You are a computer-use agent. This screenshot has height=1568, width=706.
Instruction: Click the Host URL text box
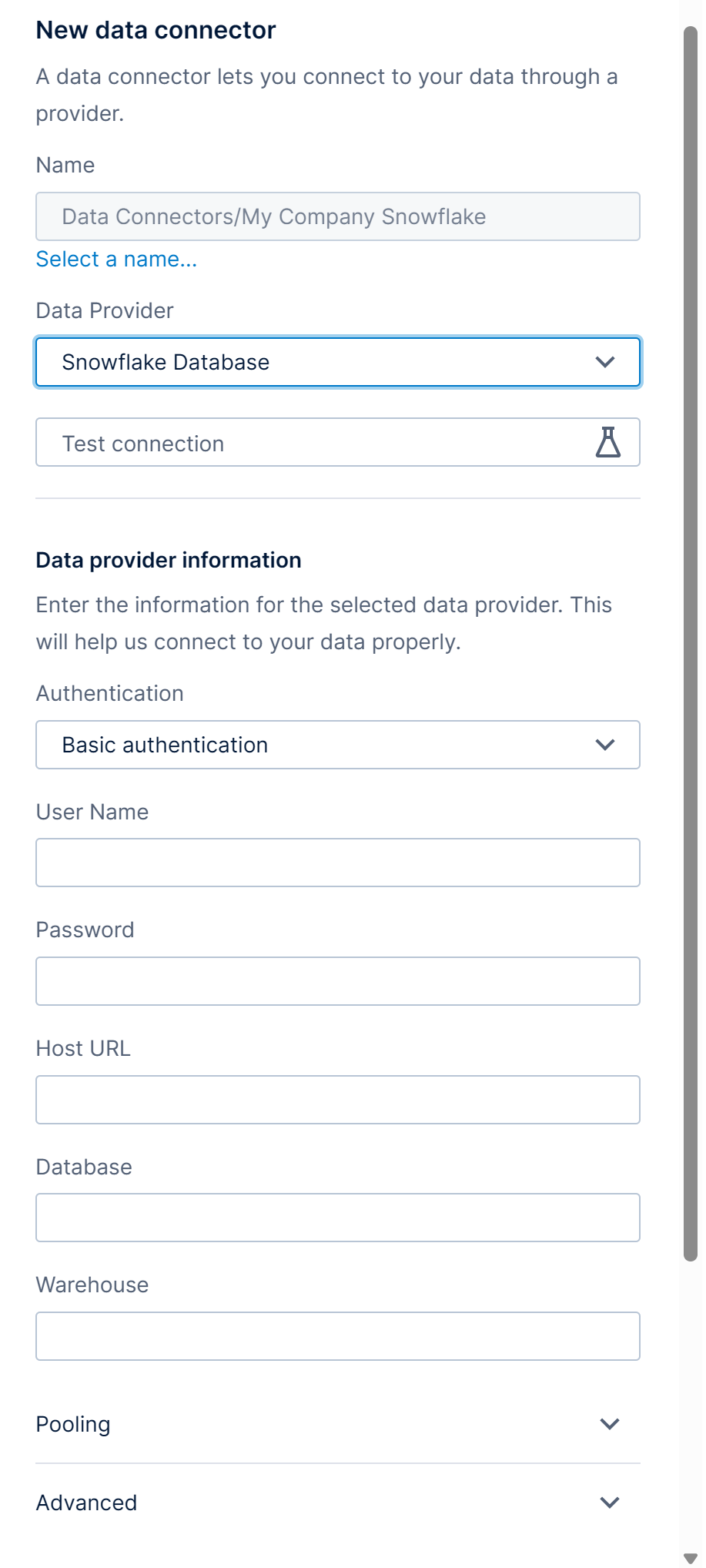(337, 1100)
